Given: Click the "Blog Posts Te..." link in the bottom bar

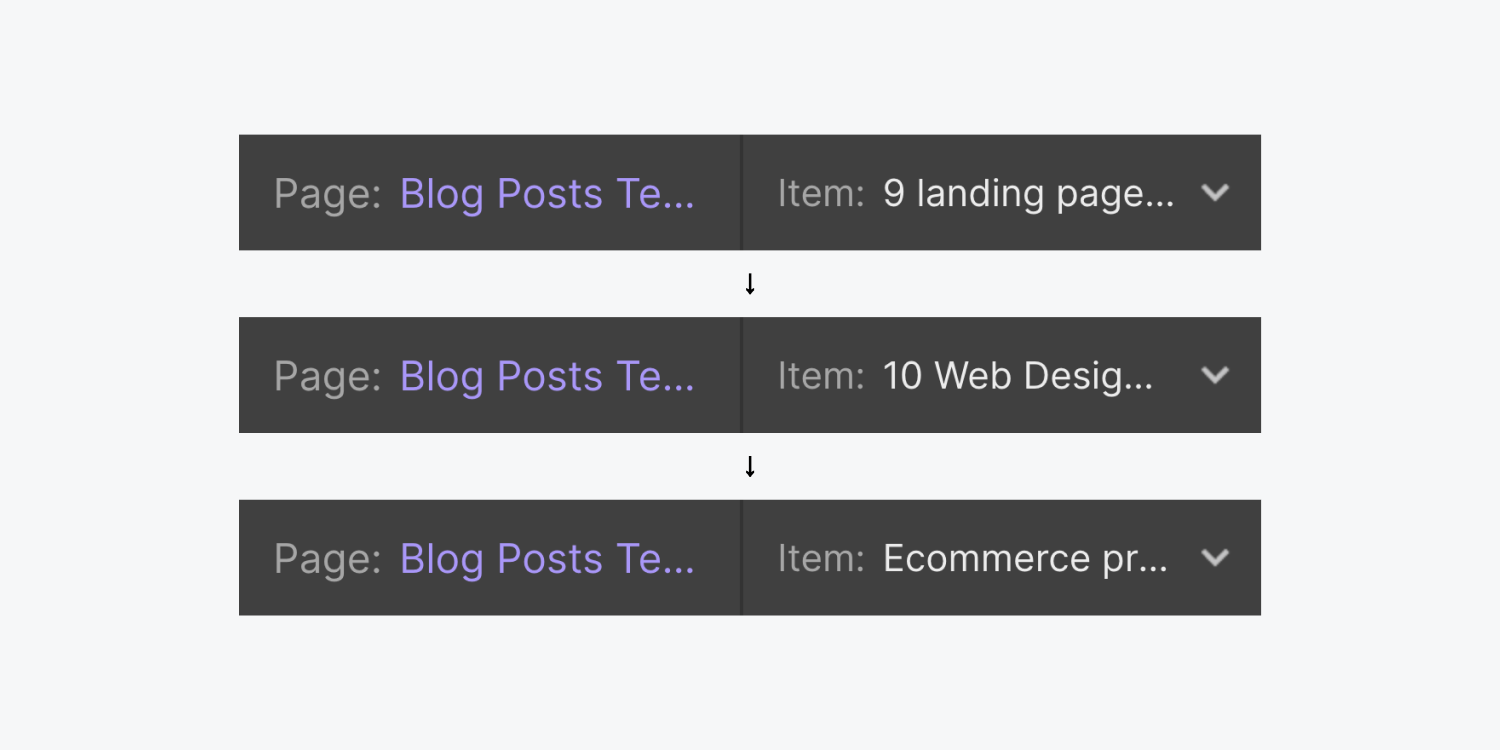Looking at the screenshot, I should (546, 558).
